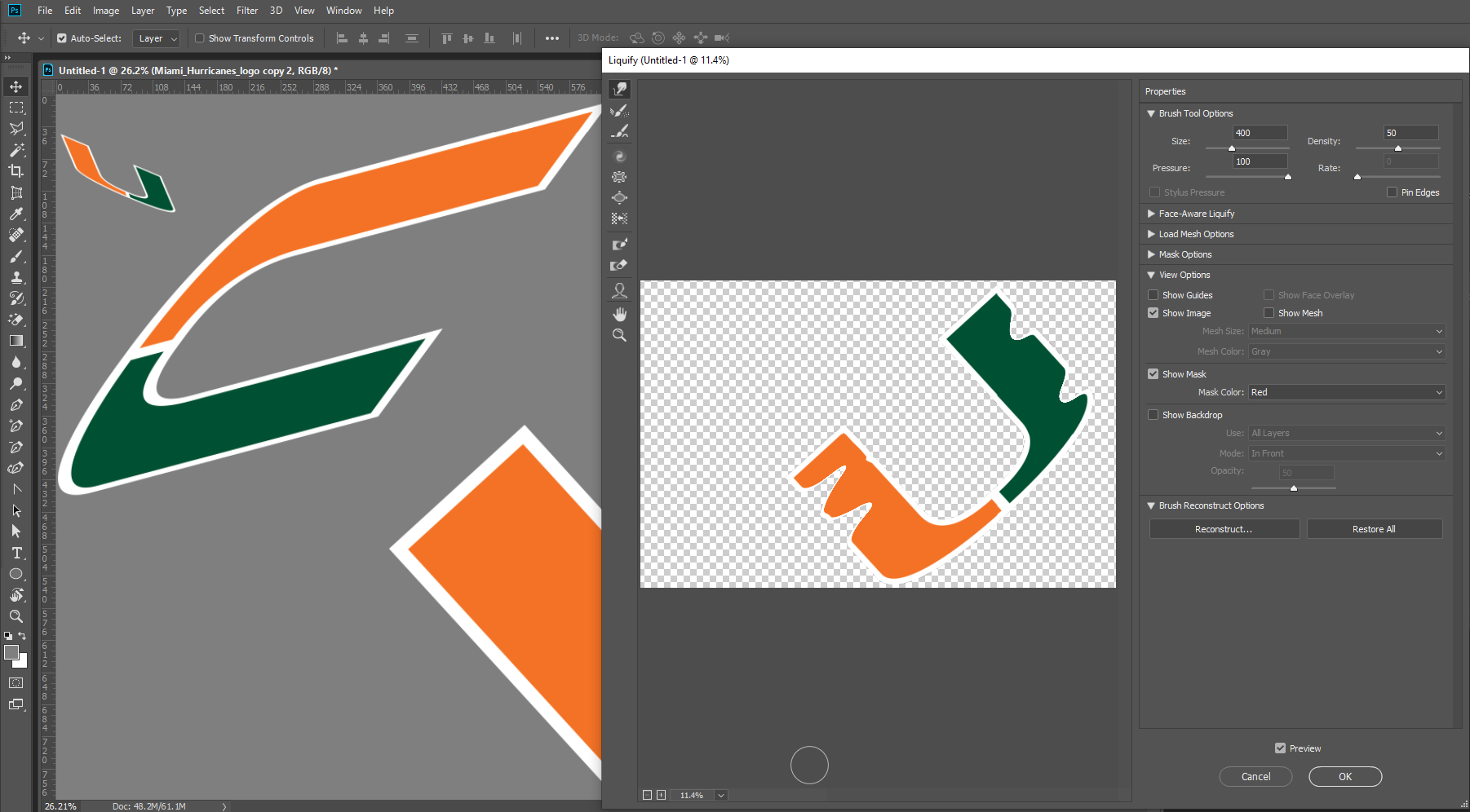Enable the Show Backdrop checkbox
The width and height of the screenshot is (1470, 812).
[1153, 415]
